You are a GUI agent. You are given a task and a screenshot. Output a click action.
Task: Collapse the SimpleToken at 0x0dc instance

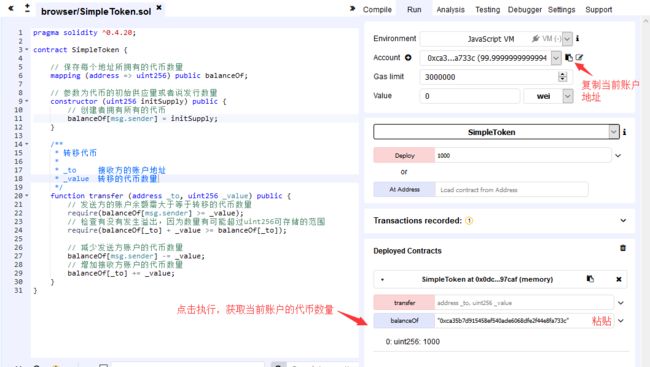(x=382, y=280)
